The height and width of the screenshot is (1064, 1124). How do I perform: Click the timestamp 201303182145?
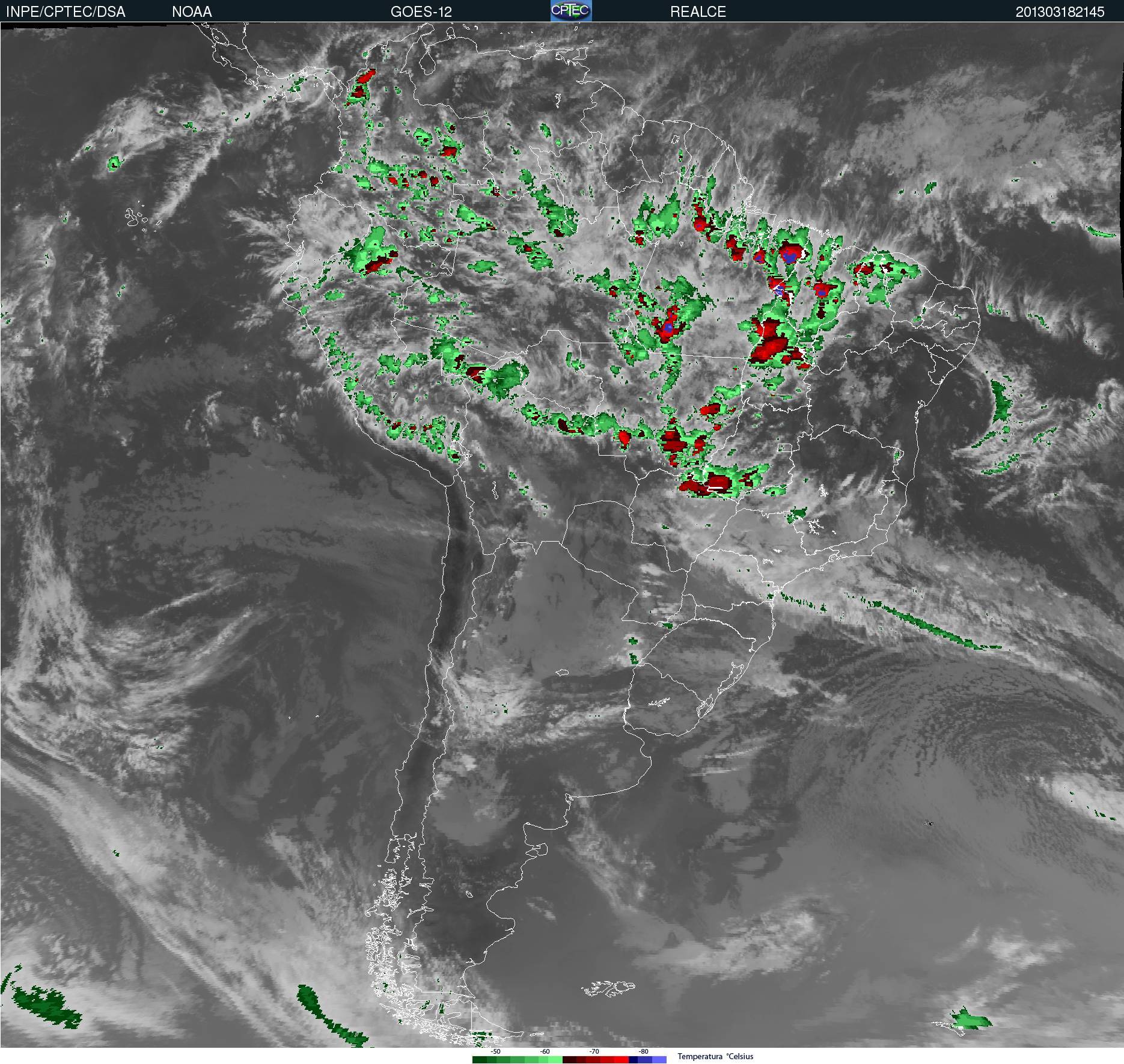click(1060, 11)
